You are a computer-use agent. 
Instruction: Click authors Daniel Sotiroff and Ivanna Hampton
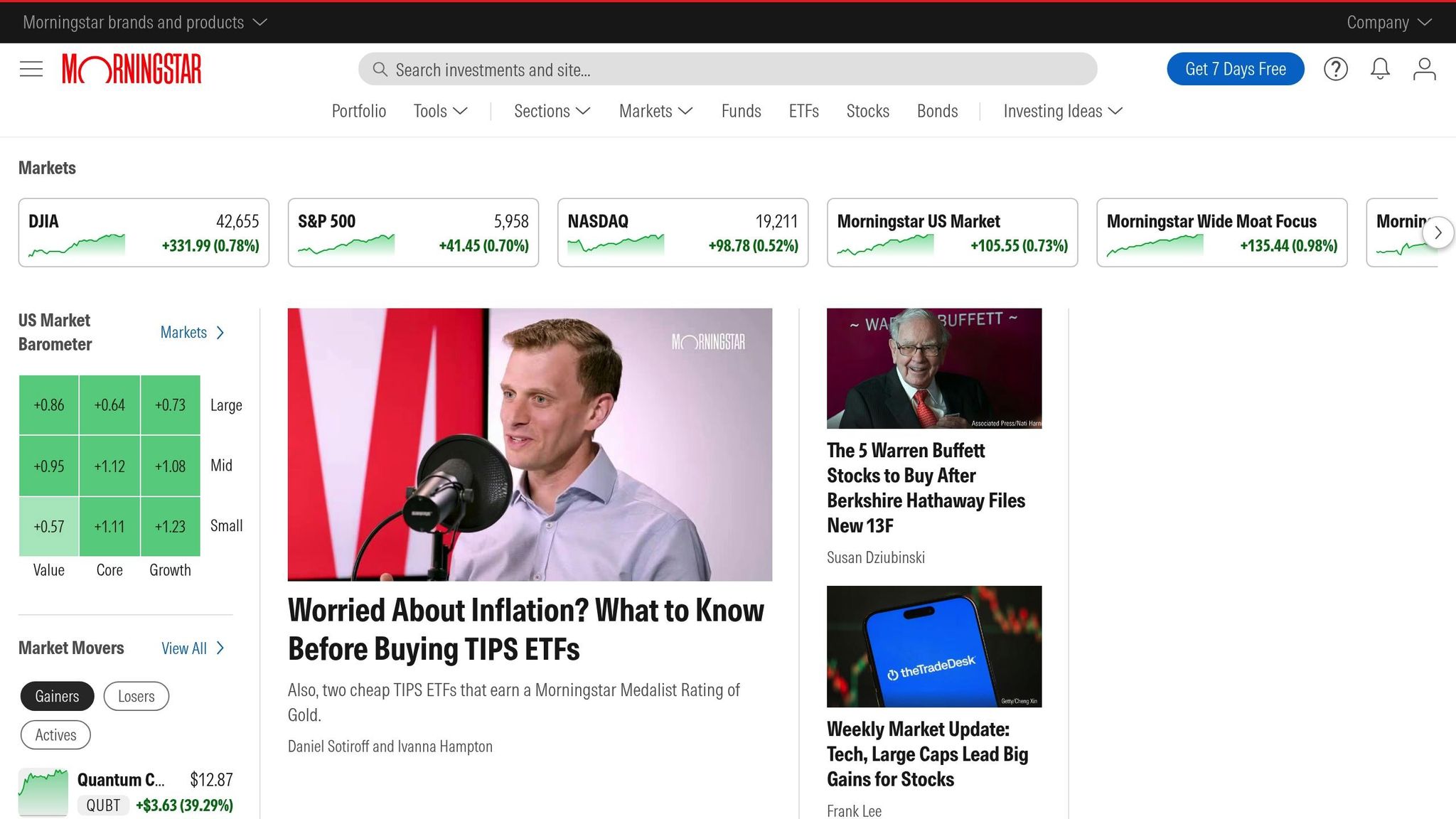pyautogui.click(x=390, y=746)
